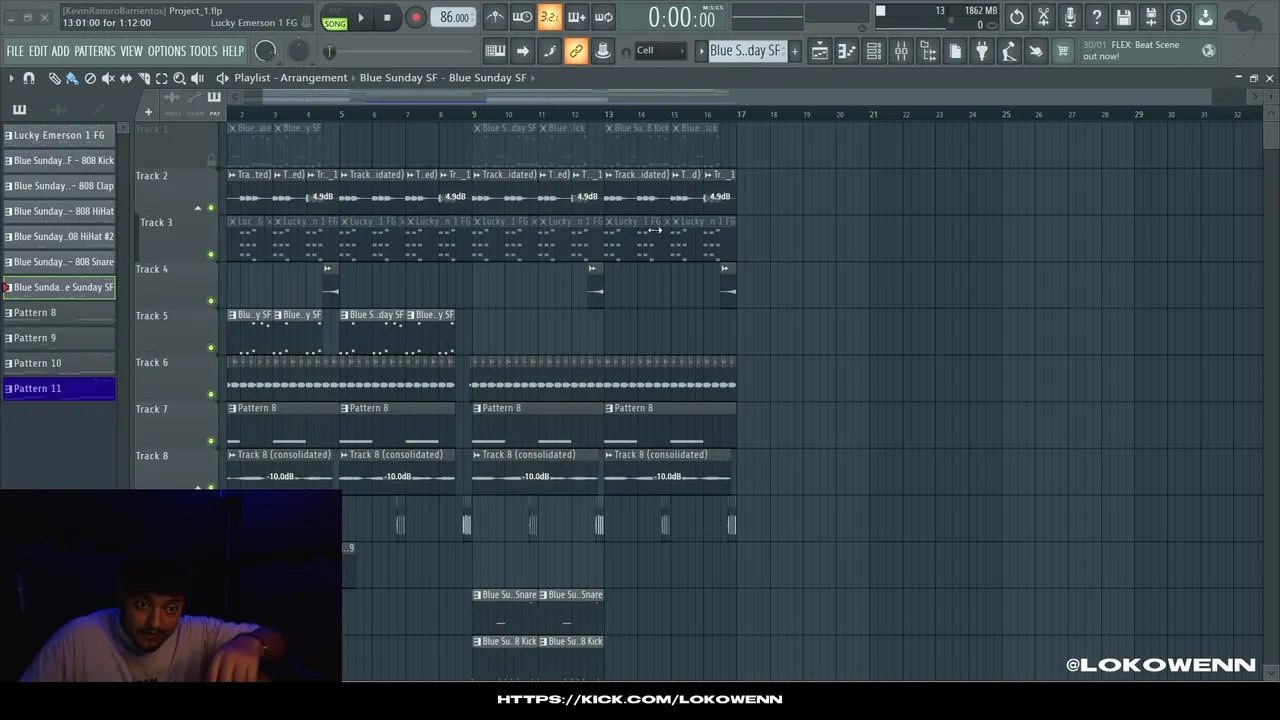Add new pattern with plus button
This screenshot has height=720, width=1280.
[794, 51]
